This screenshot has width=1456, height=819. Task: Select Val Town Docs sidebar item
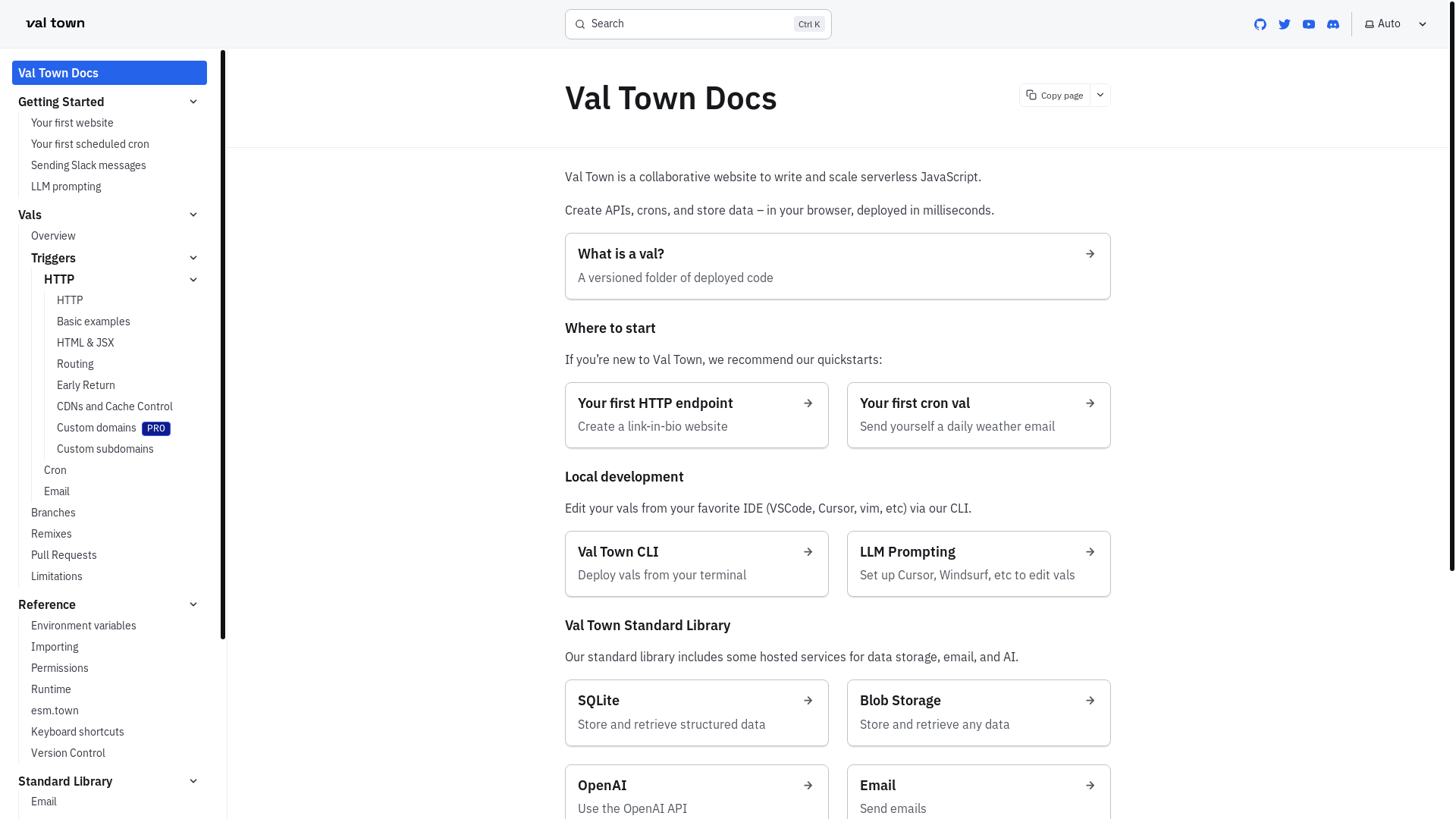[109, 73]
